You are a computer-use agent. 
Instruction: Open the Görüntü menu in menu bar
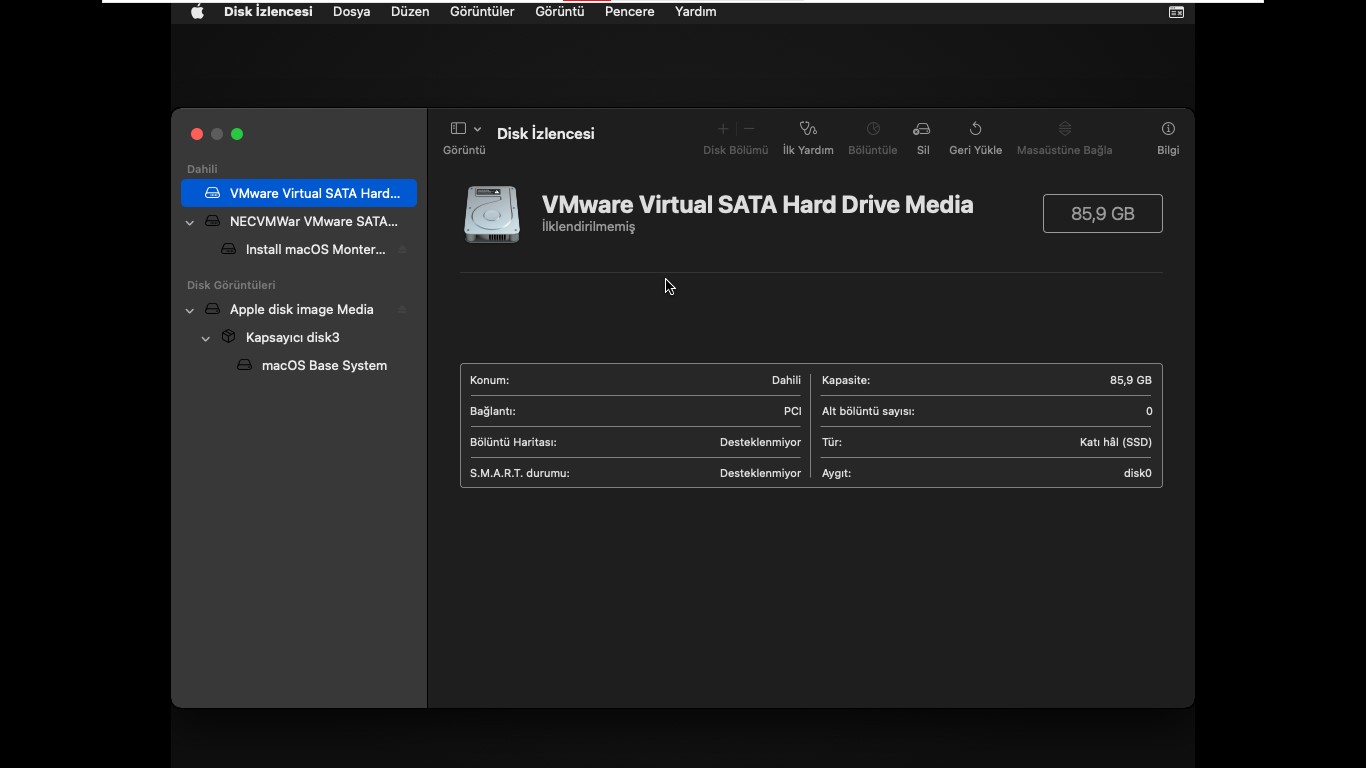tap(560, 12)
